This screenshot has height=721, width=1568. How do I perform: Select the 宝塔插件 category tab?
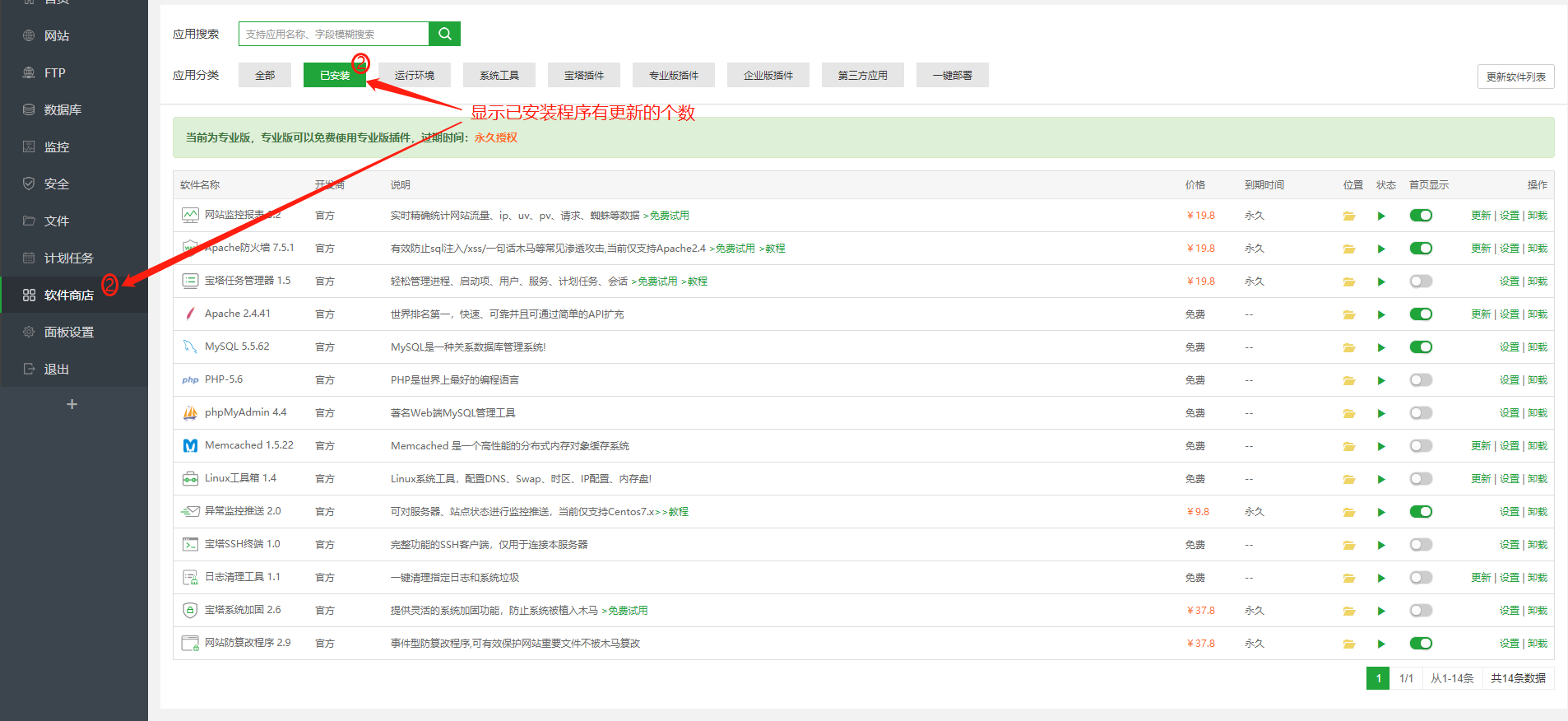click(x=584, y=75)
